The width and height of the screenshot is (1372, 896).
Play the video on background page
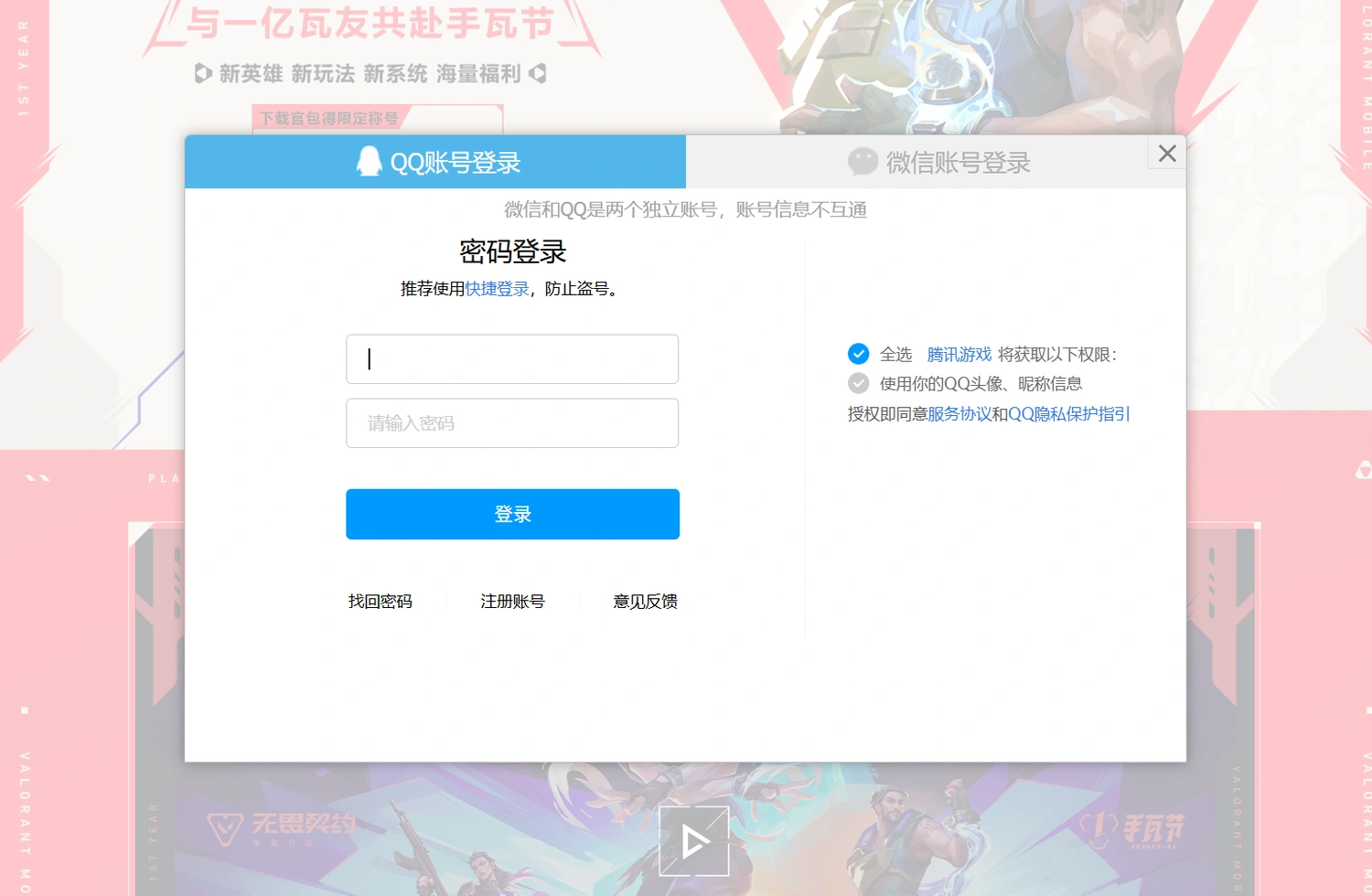coord(694,841)
